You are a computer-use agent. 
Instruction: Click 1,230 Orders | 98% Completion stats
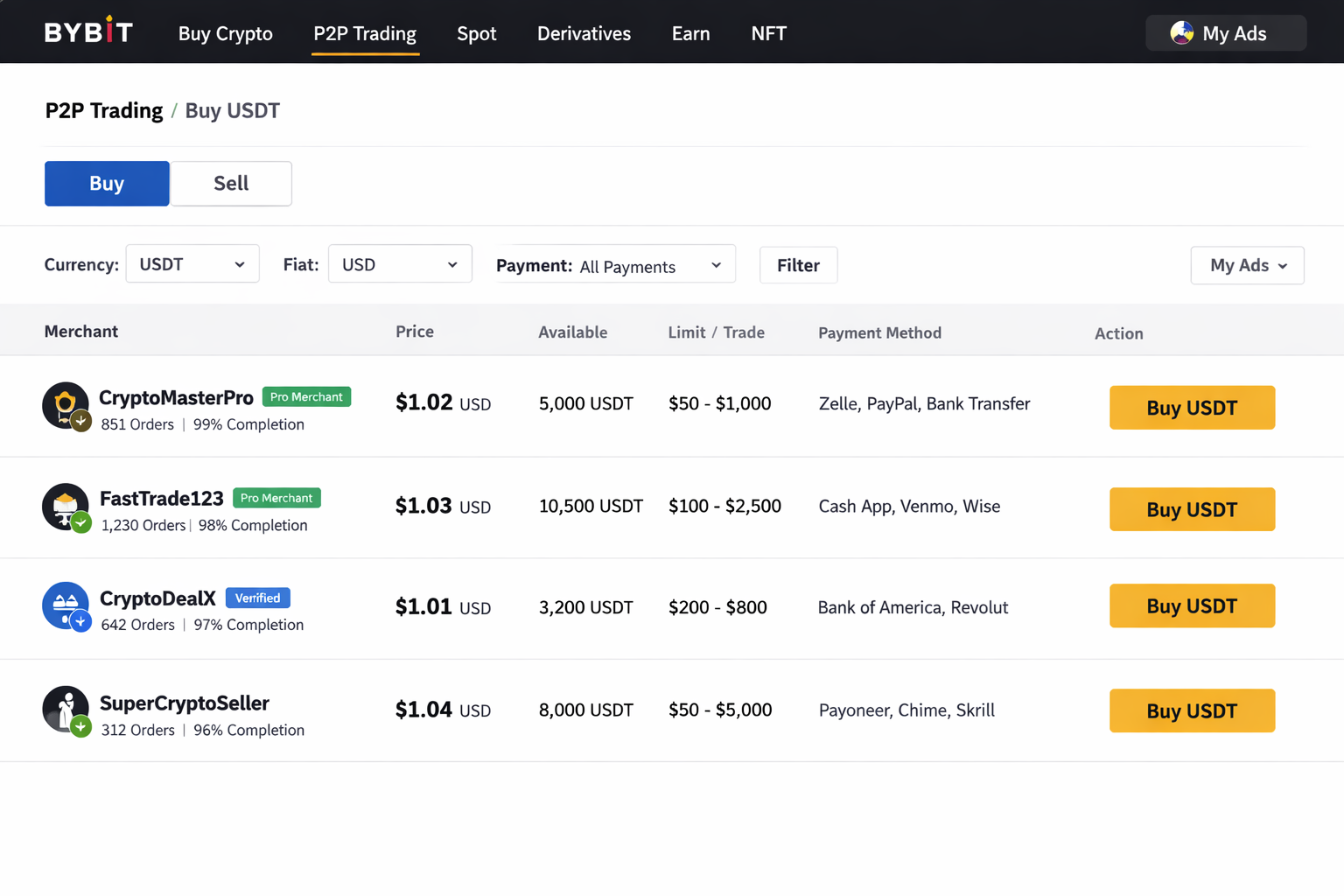[205, 525]
